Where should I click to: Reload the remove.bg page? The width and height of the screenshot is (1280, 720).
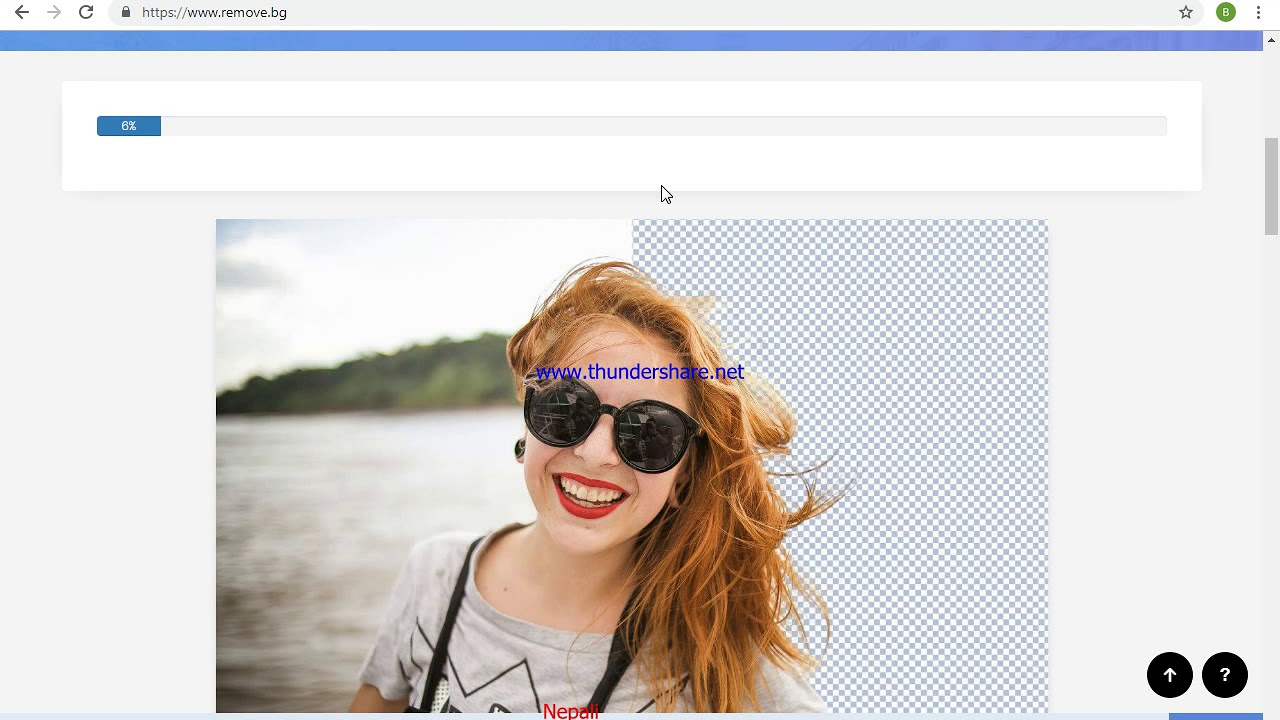(86, 12)
